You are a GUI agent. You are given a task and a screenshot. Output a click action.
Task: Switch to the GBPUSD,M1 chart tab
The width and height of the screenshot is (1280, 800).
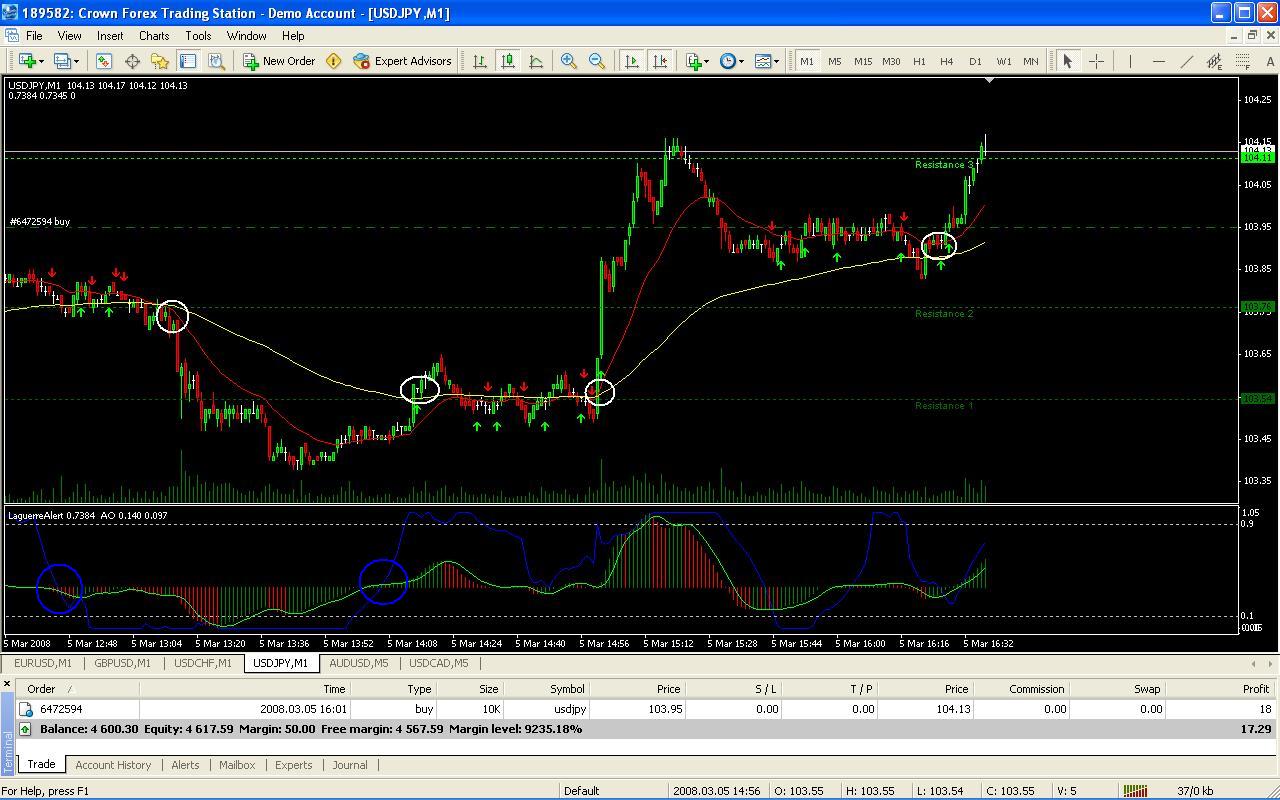[x=121, y=663]
